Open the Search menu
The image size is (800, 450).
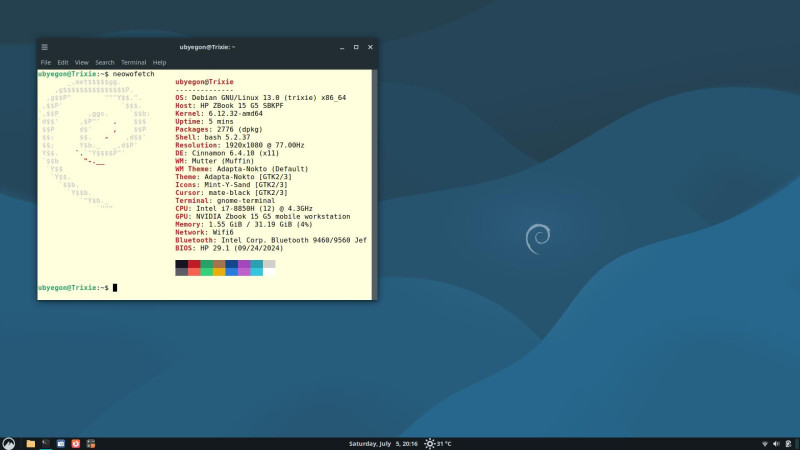[105, 62]
